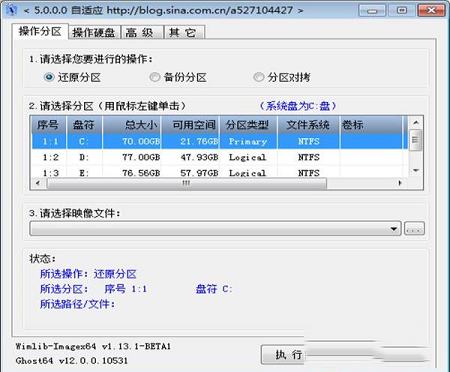Viewport: 450px width, 372px height.
Task: Click the NTFS cell in the D: row
Action: [309, 157]
